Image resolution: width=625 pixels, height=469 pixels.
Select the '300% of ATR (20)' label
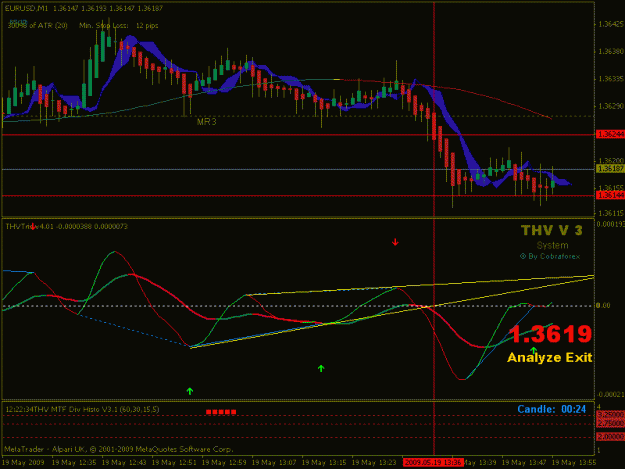pyautogui.click(x=37, y=26)
